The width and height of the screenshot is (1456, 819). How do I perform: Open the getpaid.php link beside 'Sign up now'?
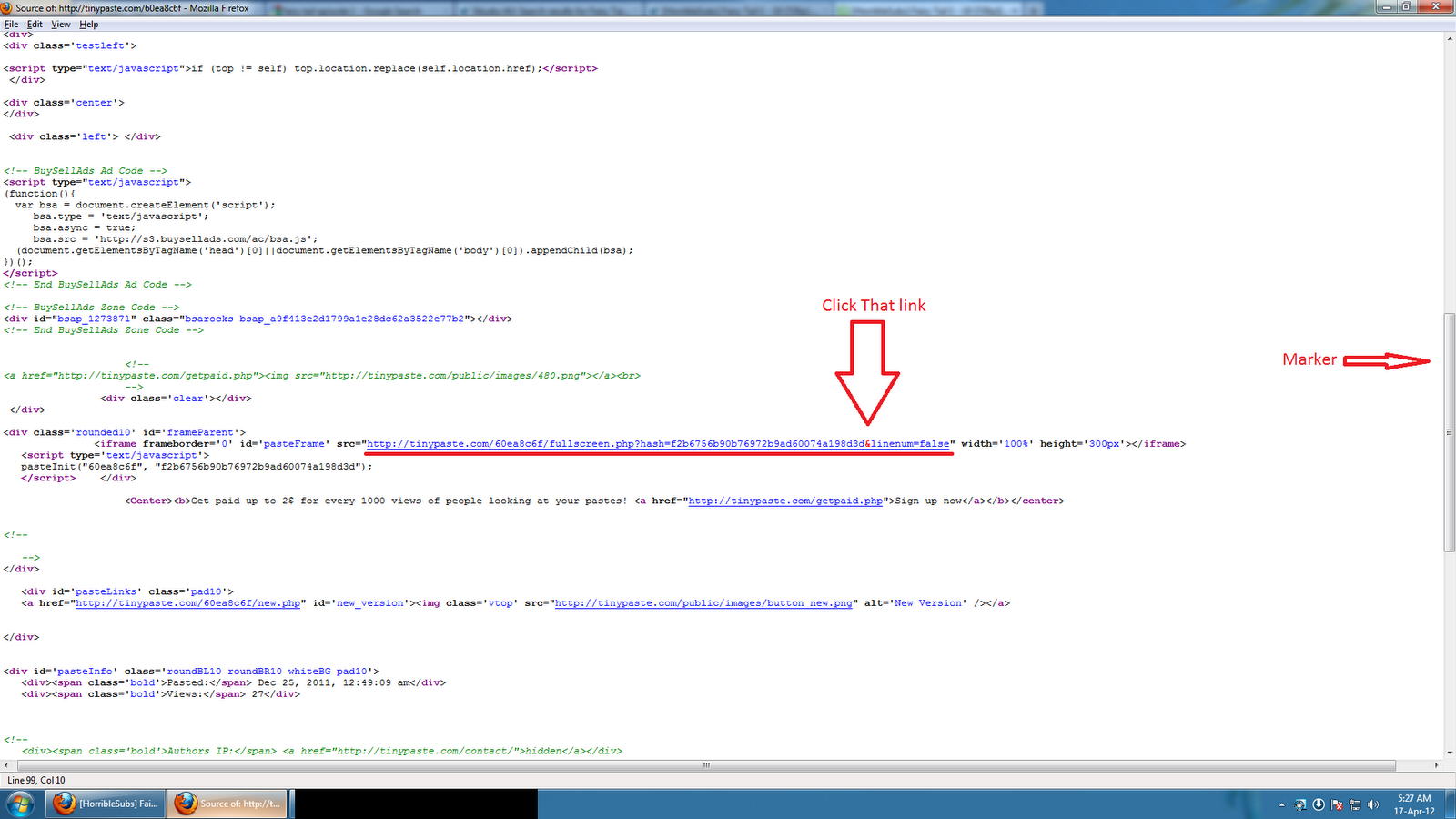click(785, 500)
